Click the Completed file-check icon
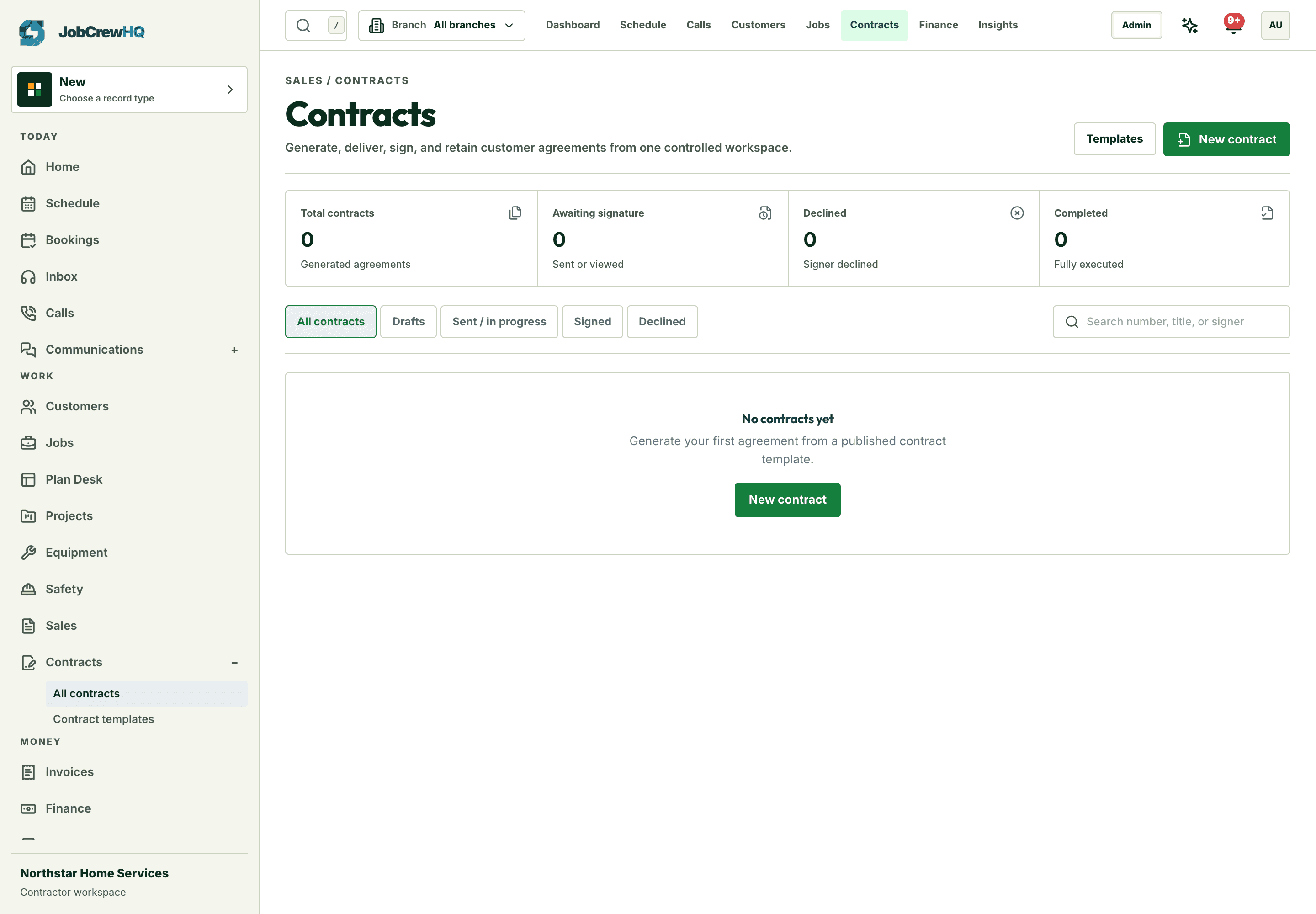The image size is (1316, 914). click(1267, 213)
